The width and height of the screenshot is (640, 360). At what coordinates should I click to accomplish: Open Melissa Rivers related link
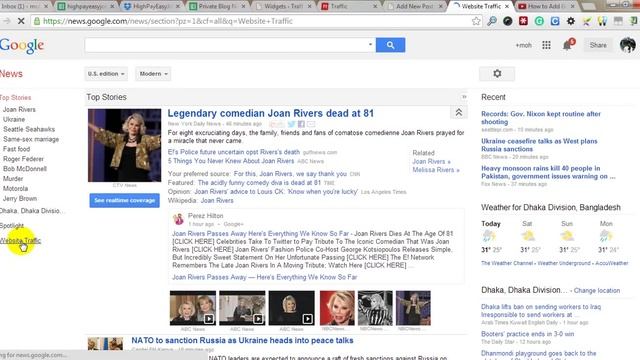point(436,170)
